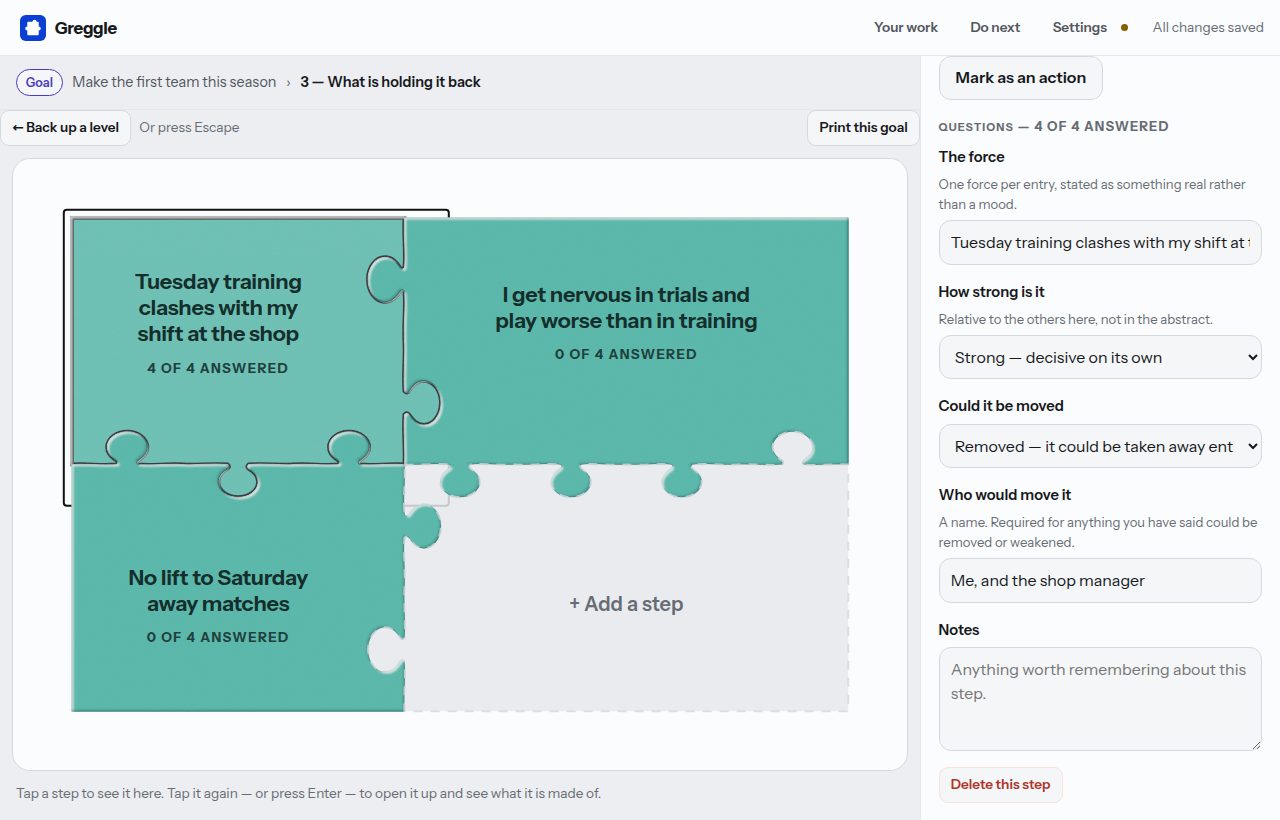Image resolution: width=1280 pixels, height=820 pixels.
Task: Click the 'Or press Escape' hint text
Action: [189, 127]
